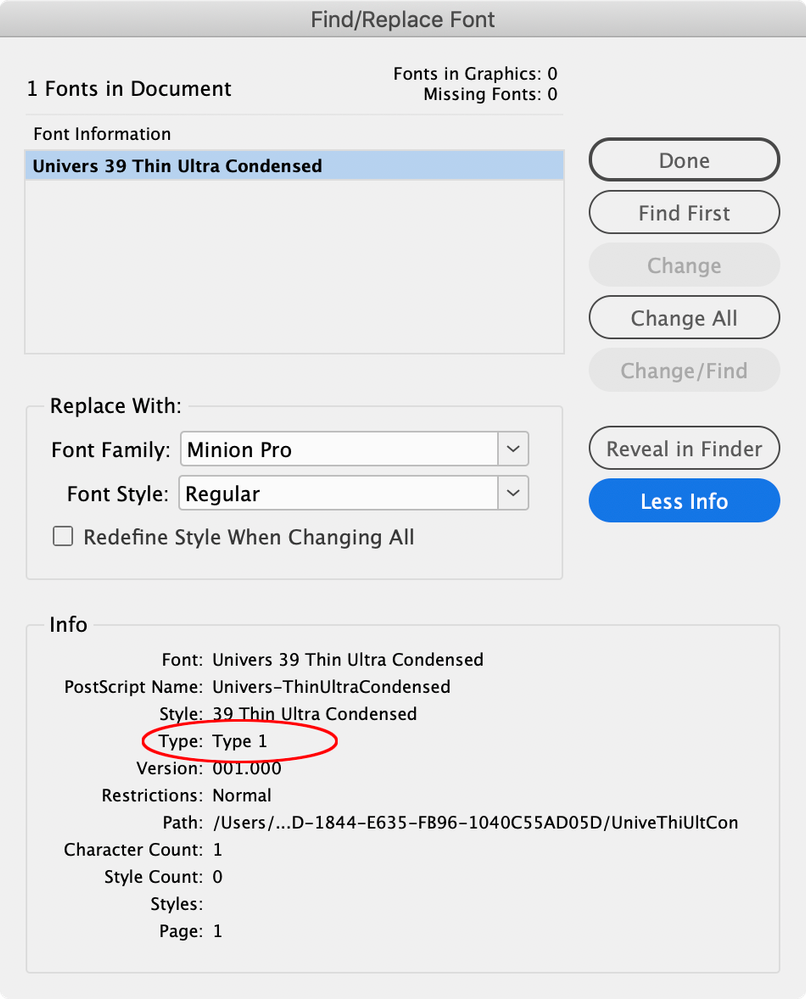Click the PostScript Name value
Screen dimensions: 806x999
(331, 687)
